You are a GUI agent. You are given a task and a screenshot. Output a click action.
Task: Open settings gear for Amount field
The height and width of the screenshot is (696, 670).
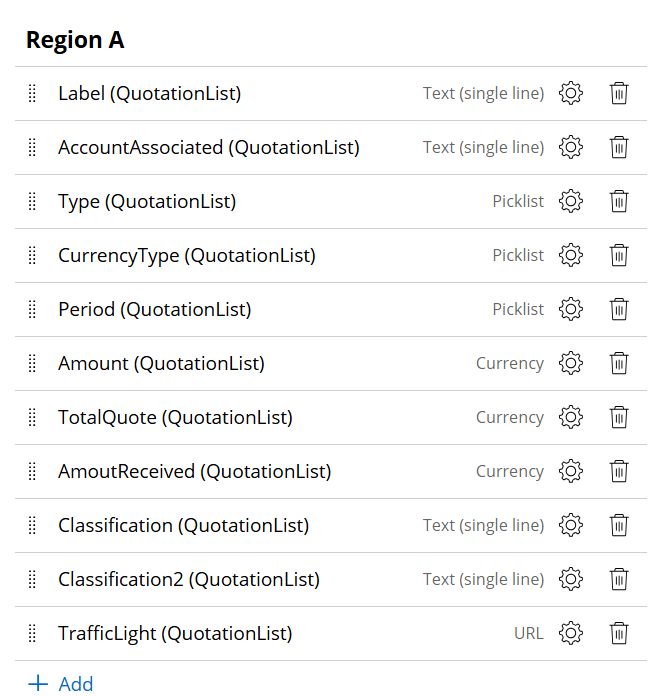pyautogui.click(x=571, y=363)
